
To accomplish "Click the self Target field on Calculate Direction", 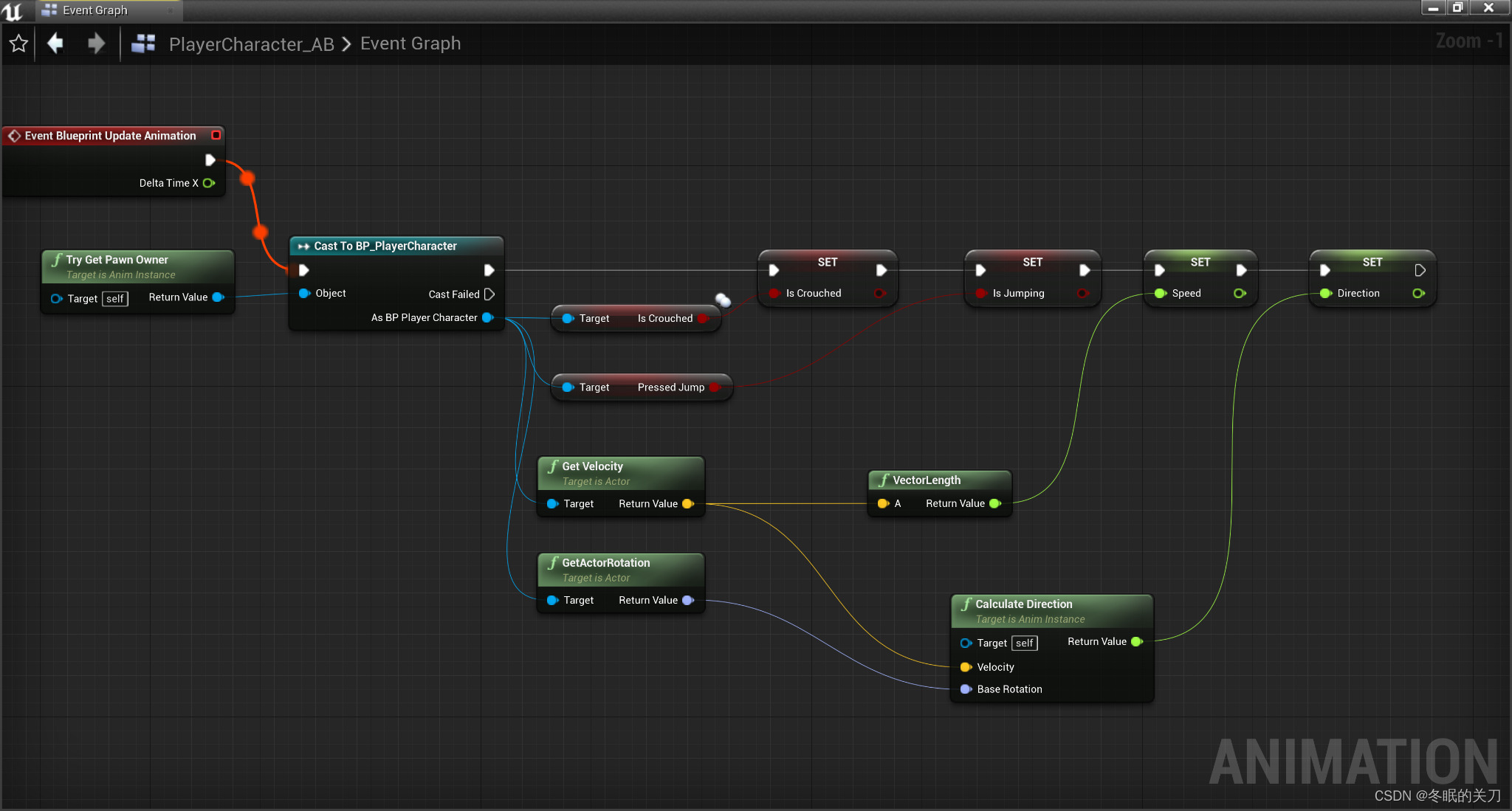I will (x=1025, y=643).
